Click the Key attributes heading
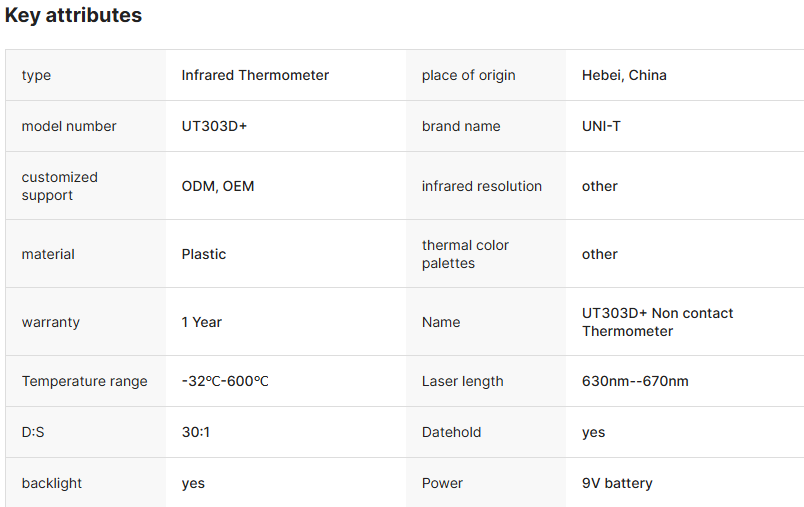The image size is (804, 507). [73, 16]
